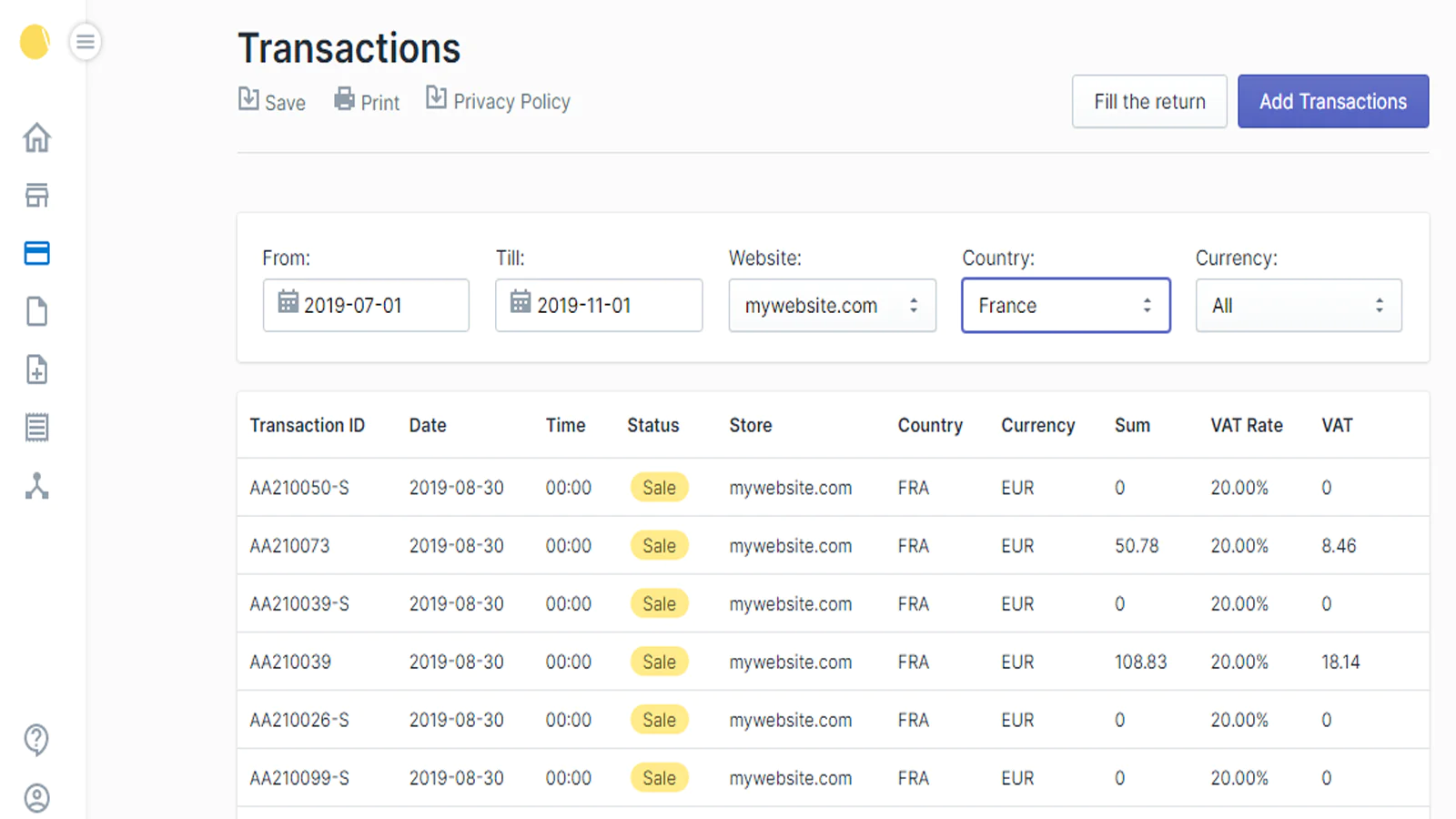Click the add-document icon in sidebar
The image size is (1456, 819).
[36, 369]
